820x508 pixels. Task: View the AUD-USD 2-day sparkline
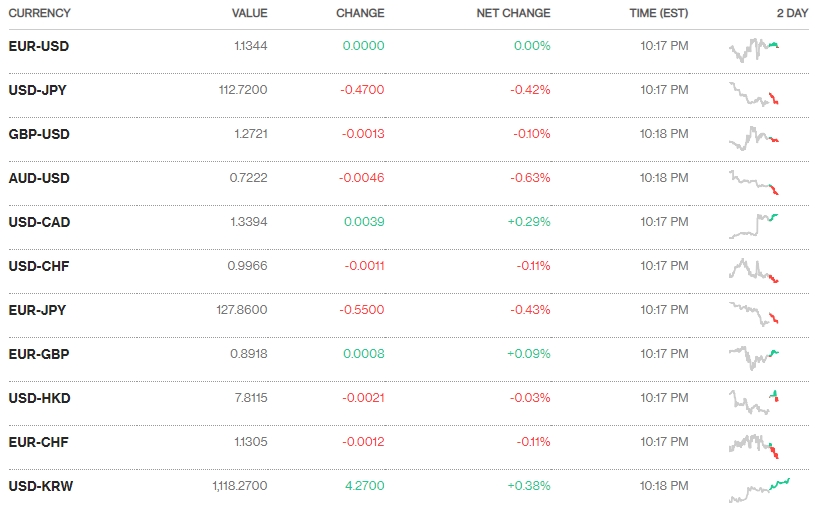tap(755, 181)
